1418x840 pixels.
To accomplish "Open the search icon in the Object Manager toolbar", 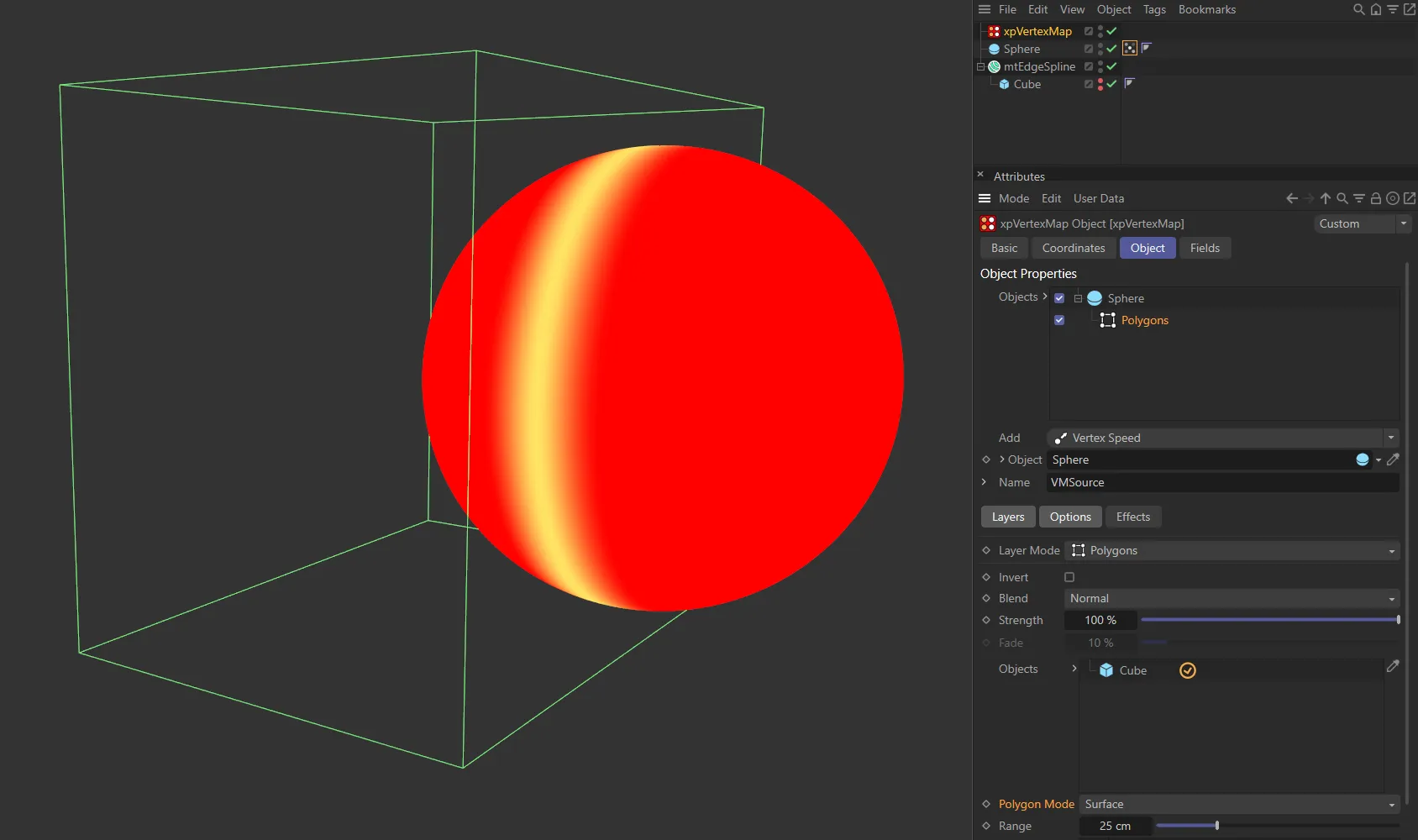I will [x=1358, y=9].
